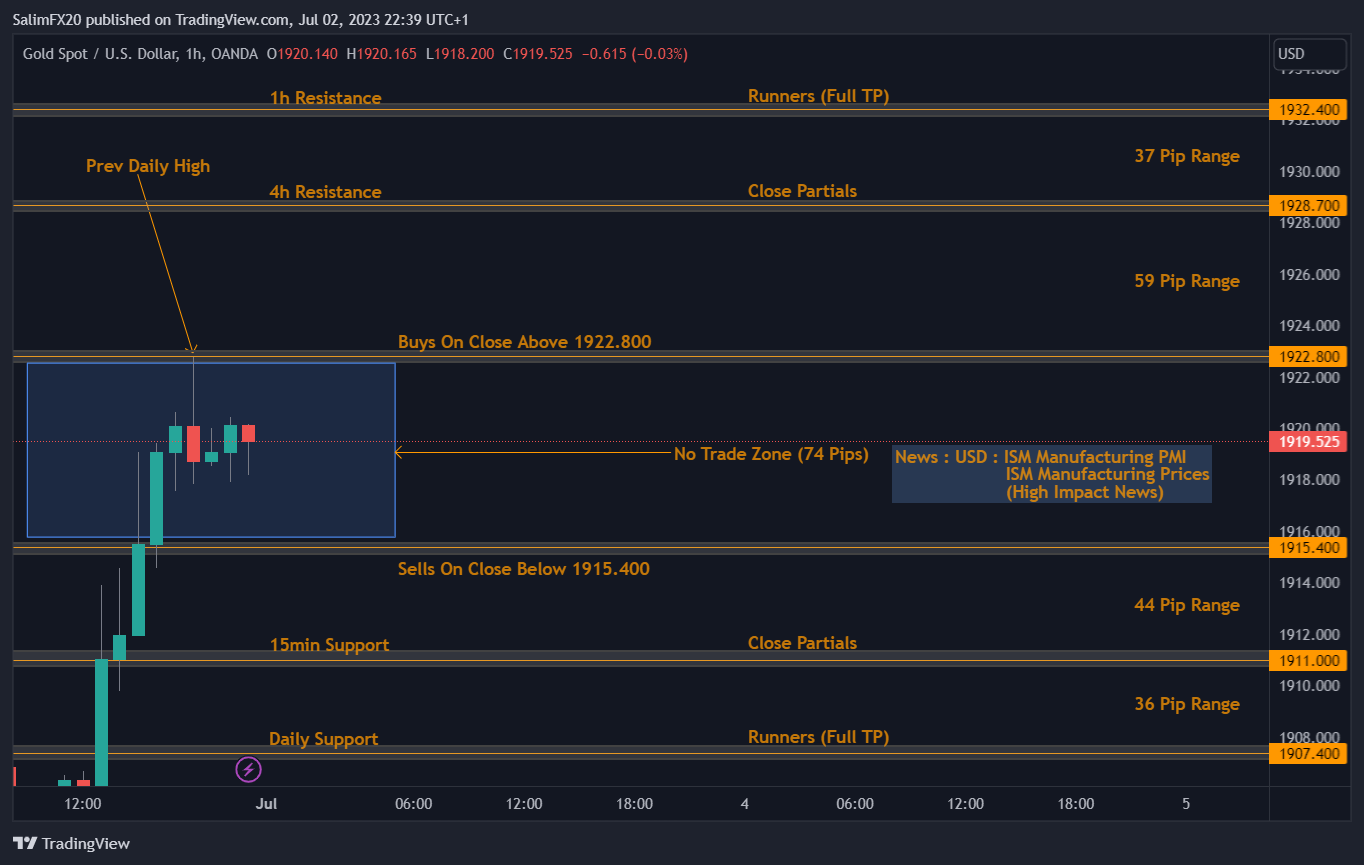Click the lightning bolt event marker on timeline
1364x865 pixels.
[247, 769]
